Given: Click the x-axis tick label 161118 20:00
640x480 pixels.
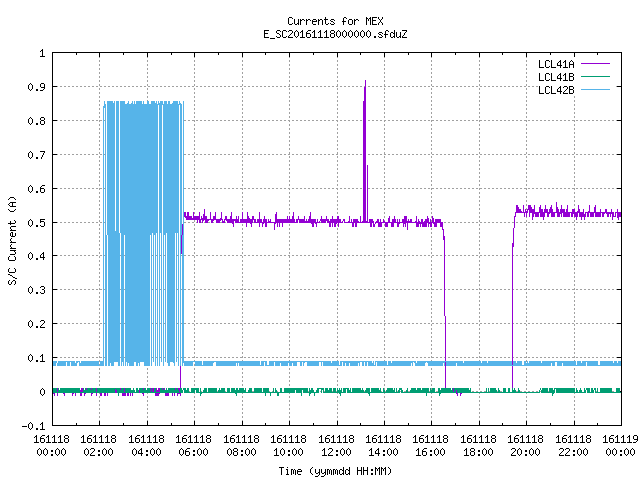Looking at the screenshot, I should (x=525, y=446).
